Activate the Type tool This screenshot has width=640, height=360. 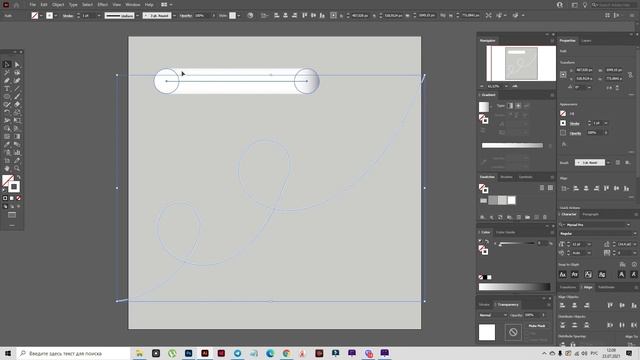click(x=7, y=89)
